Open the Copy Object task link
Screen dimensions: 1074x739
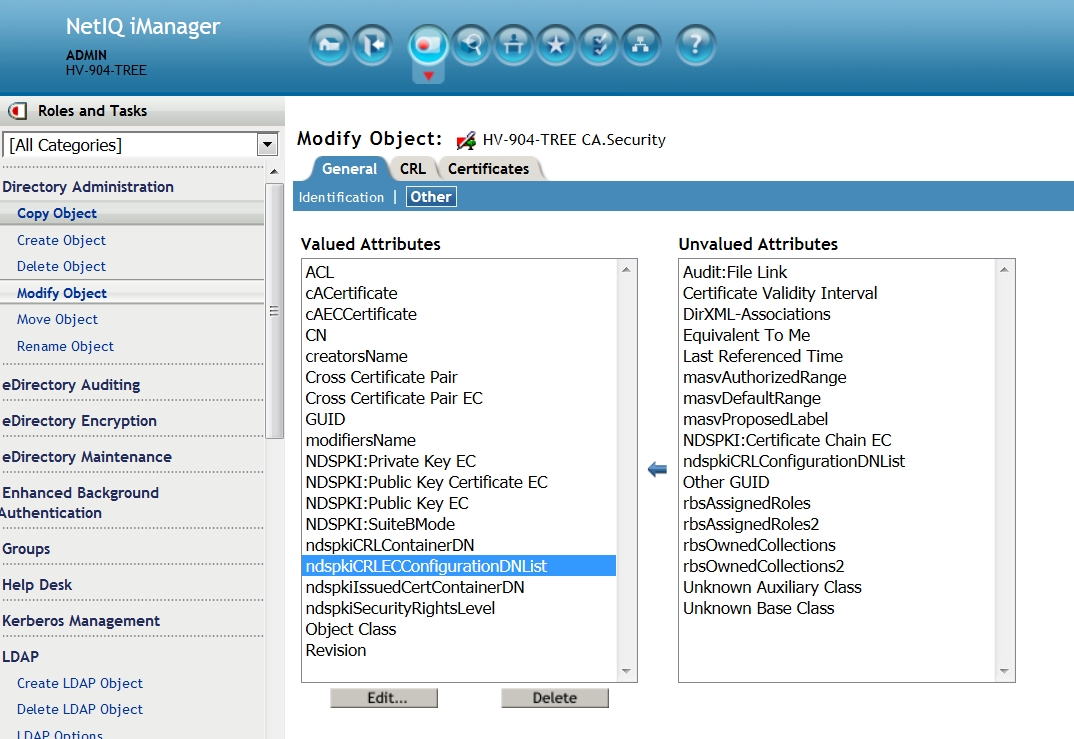[57, 214]
